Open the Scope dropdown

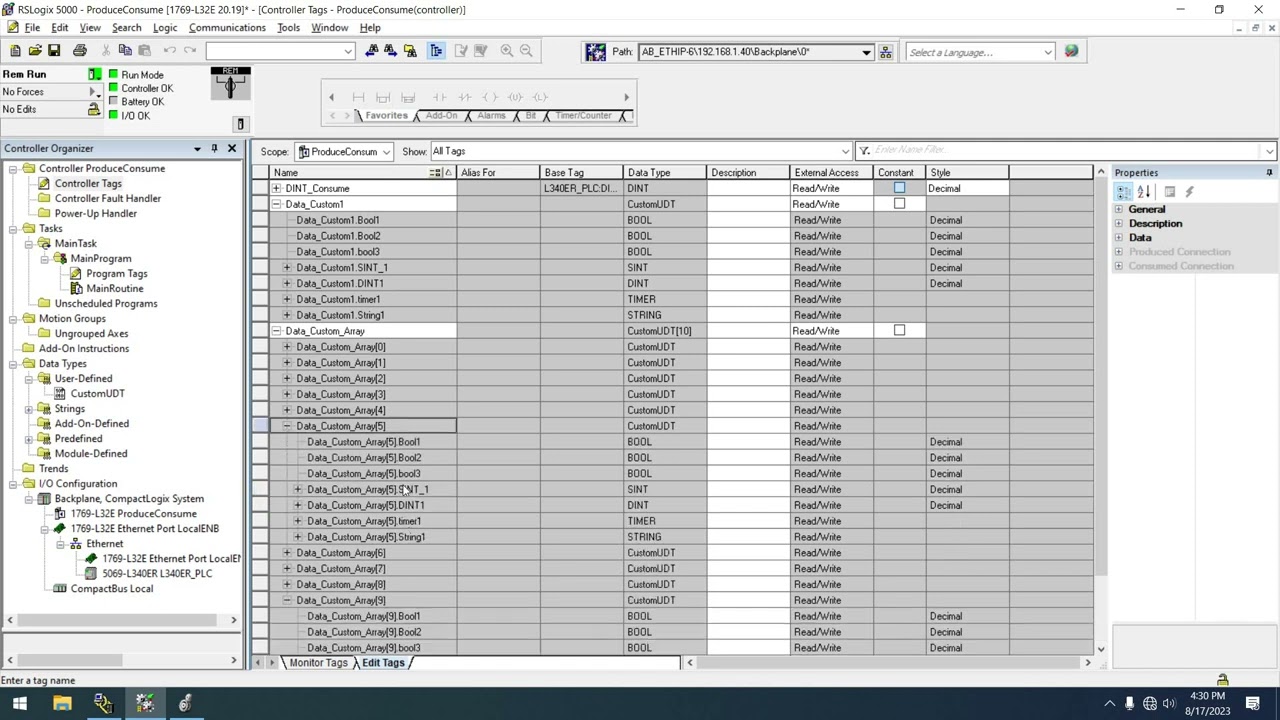(x=385, y=152)
